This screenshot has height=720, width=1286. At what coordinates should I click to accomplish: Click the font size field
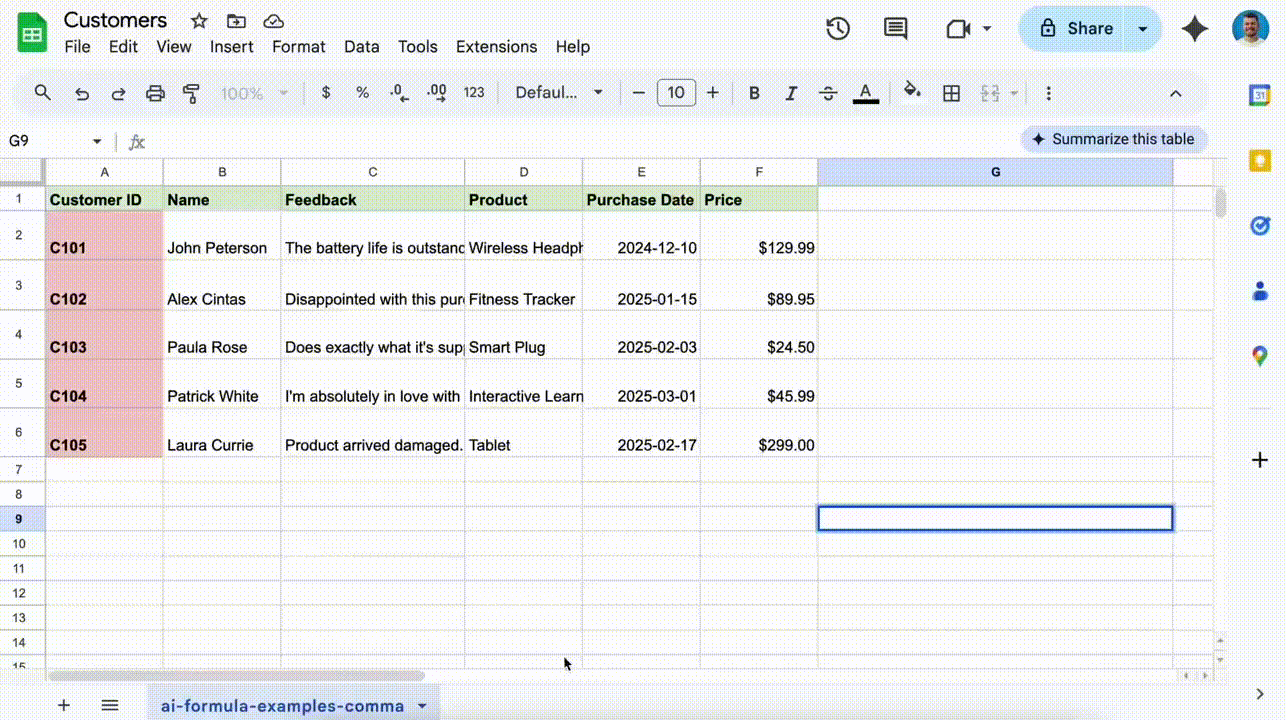[676, 93]
